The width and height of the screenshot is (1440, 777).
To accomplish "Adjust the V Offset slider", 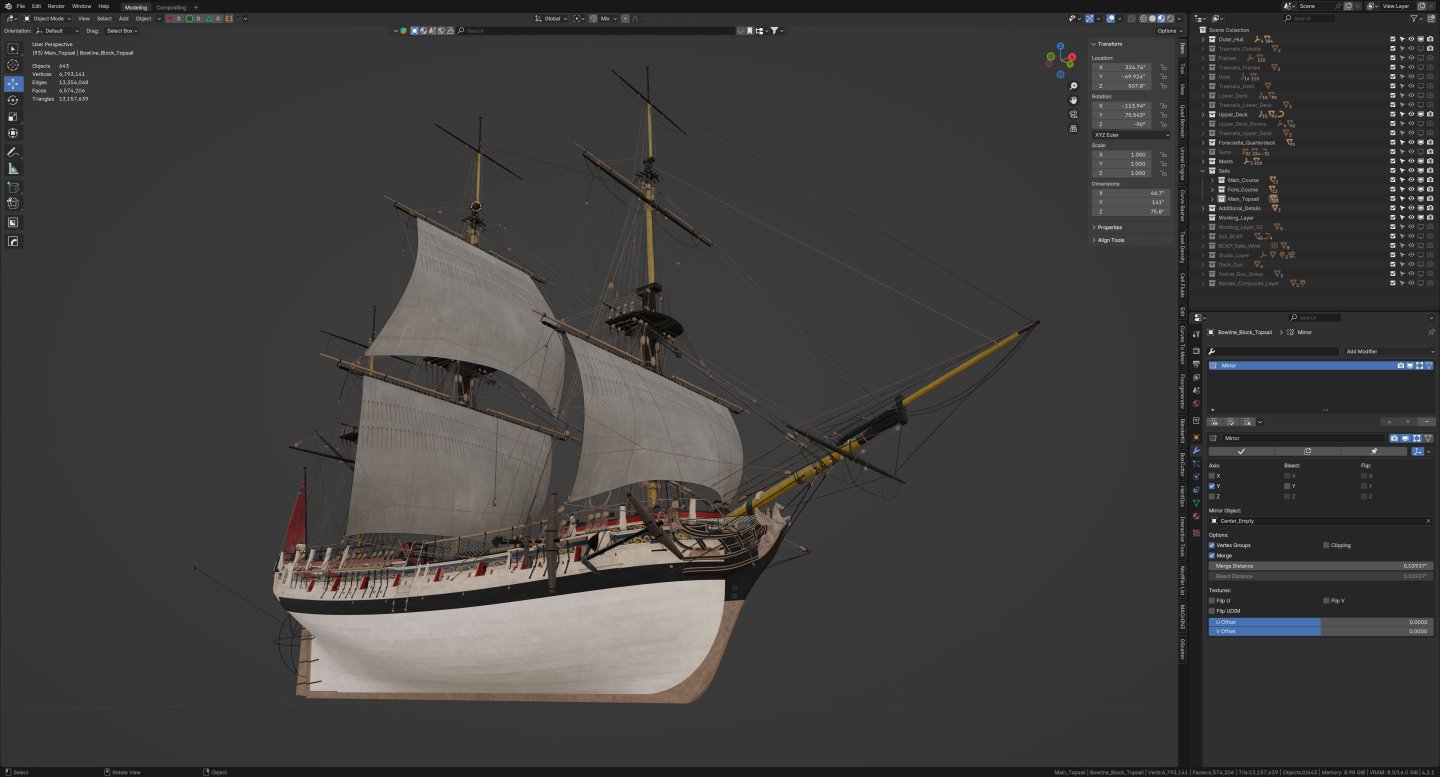I will 1321,631.
